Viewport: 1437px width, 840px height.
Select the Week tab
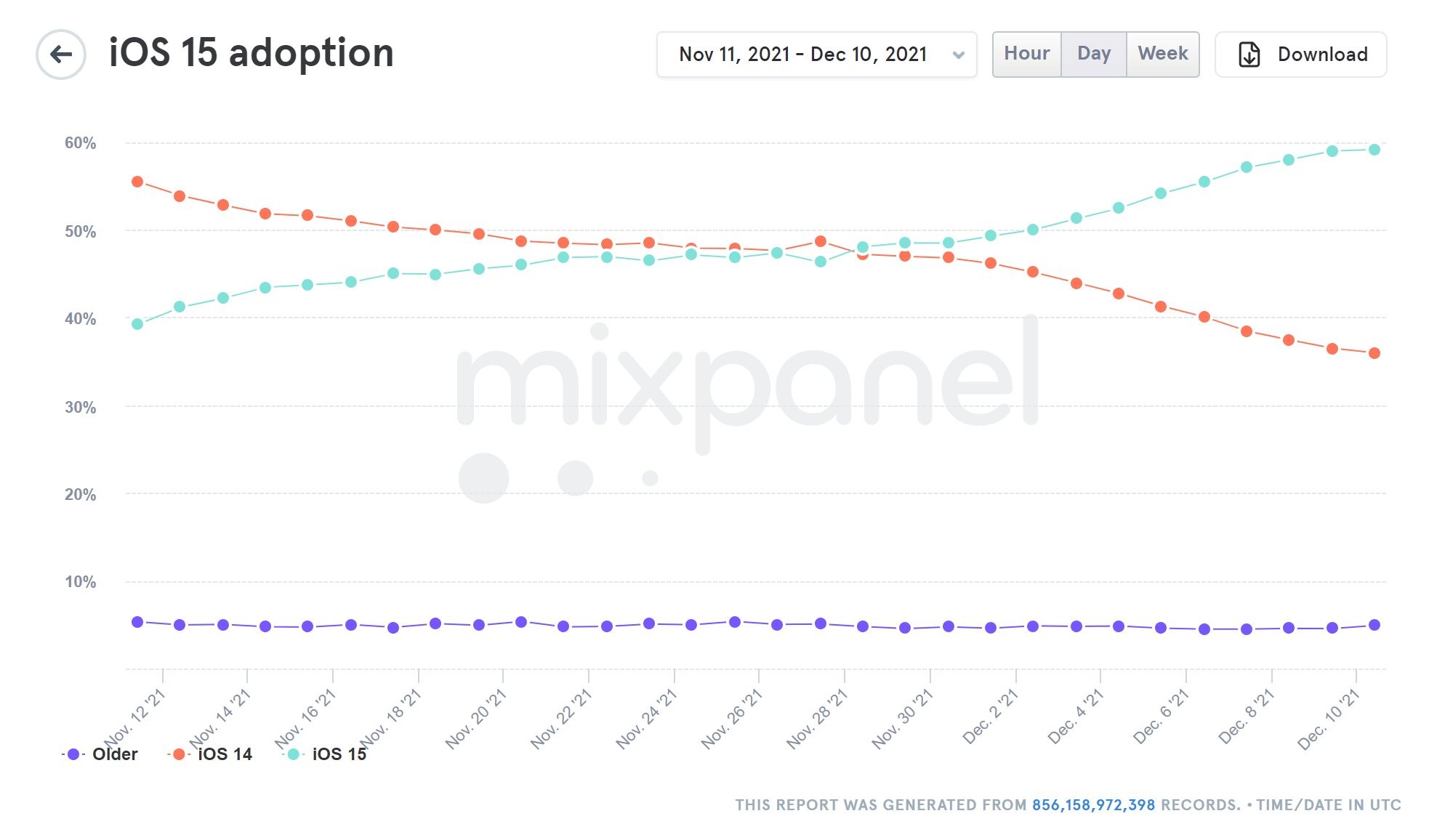tap(1162, 54)
